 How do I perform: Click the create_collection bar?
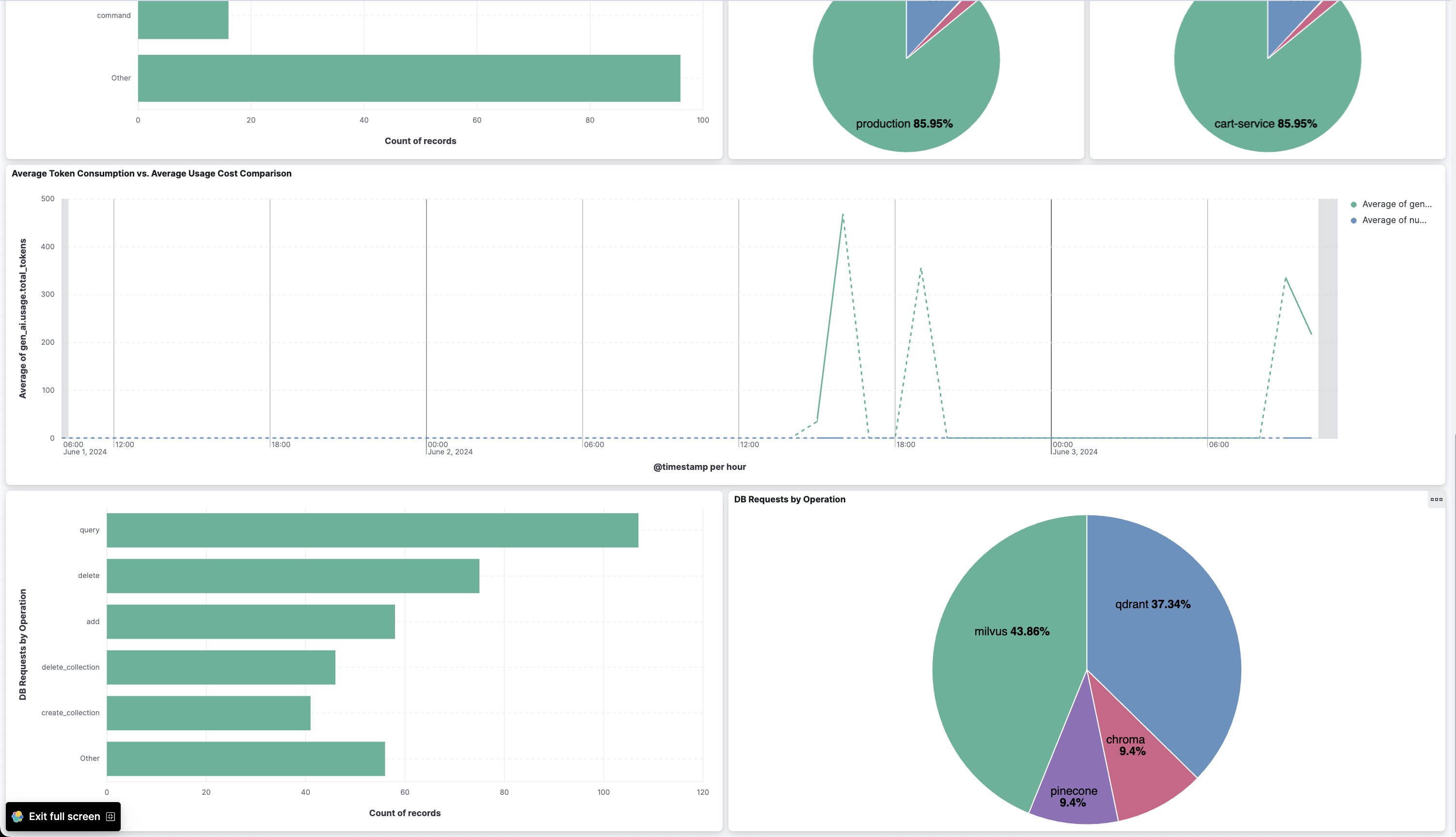point(208,713)
